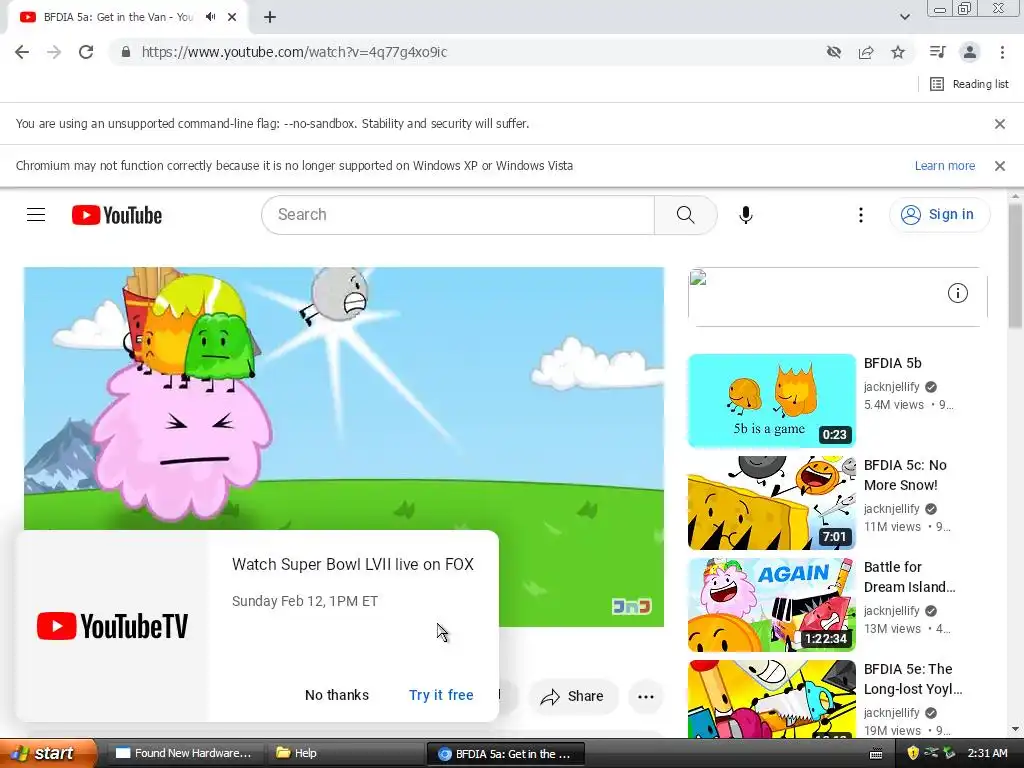Click the scrollbar down arrow
The width and height of the screenshot is (1024, 768).
point(1015,729)
